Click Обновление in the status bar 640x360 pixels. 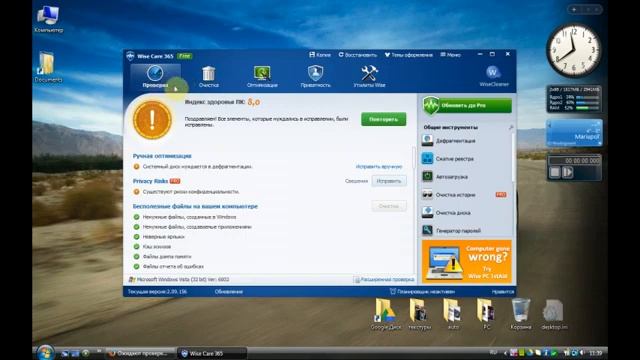point(229,291)
